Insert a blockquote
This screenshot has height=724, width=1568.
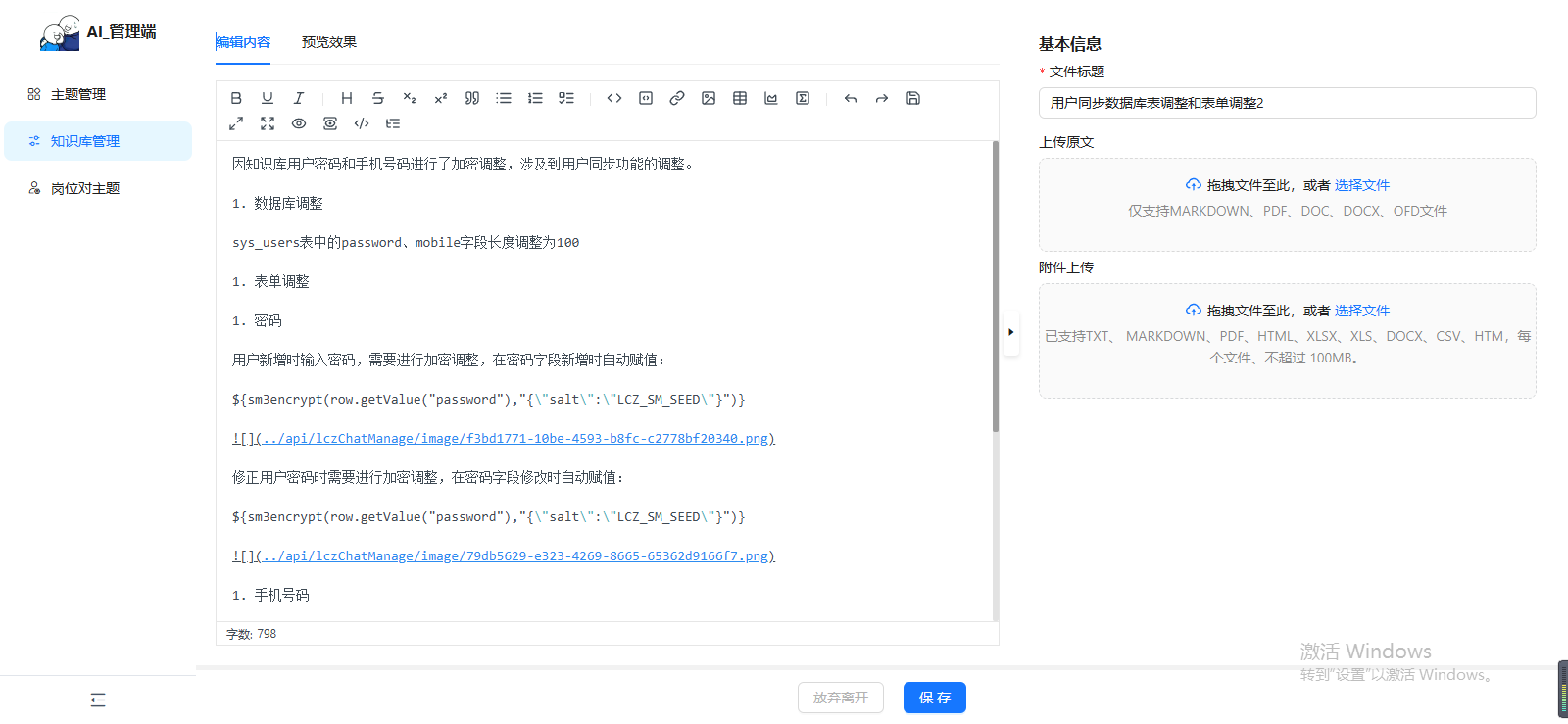(x=472, y=98)
